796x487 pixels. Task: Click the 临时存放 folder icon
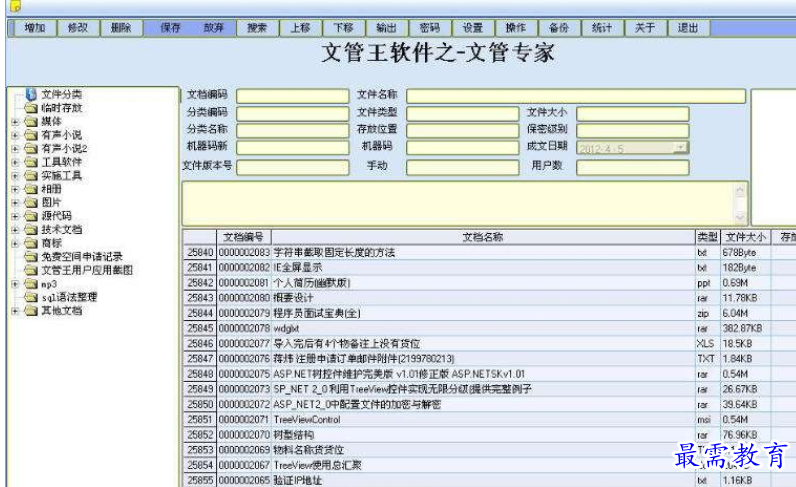[x=31, y=108]
